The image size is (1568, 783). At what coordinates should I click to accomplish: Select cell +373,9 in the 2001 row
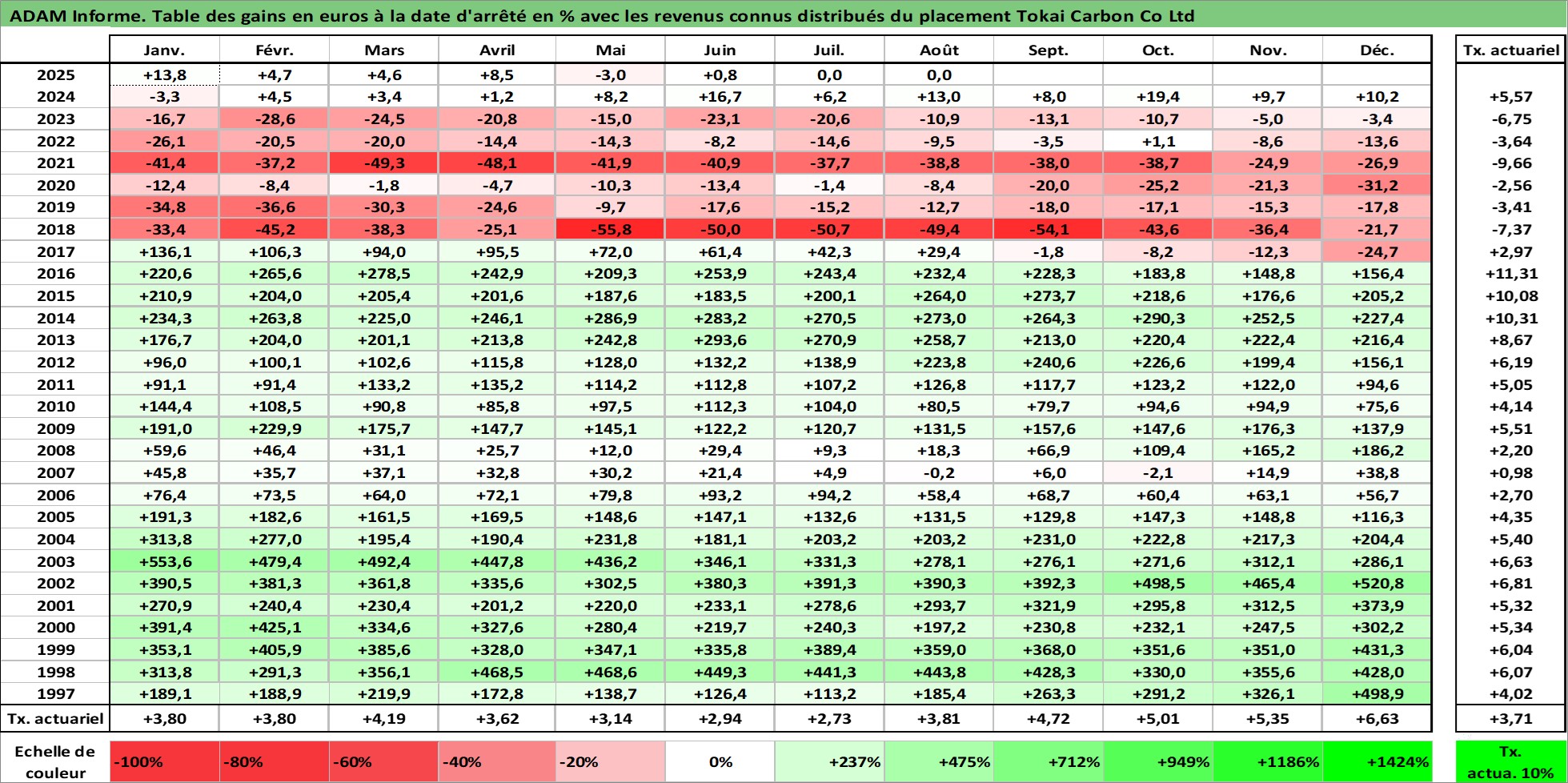click(x=1377, y=606)
